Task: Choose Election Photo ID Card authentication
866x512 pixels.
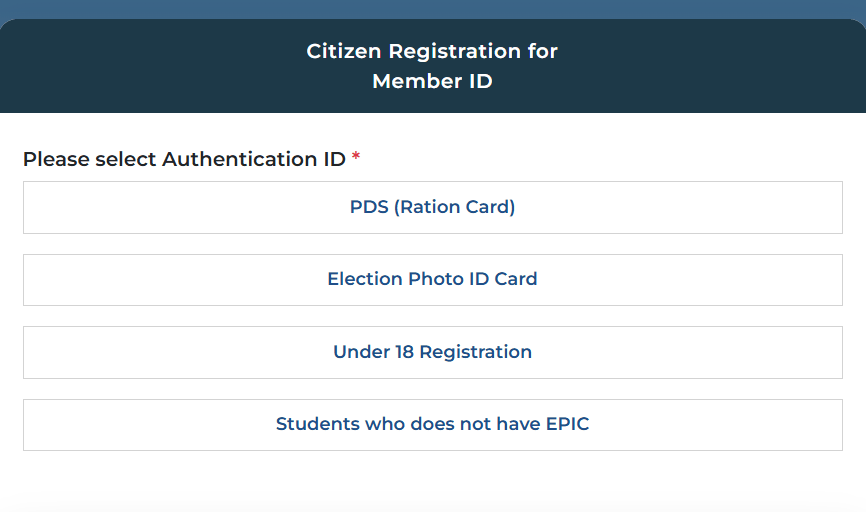Action: (x=432, y=280)
